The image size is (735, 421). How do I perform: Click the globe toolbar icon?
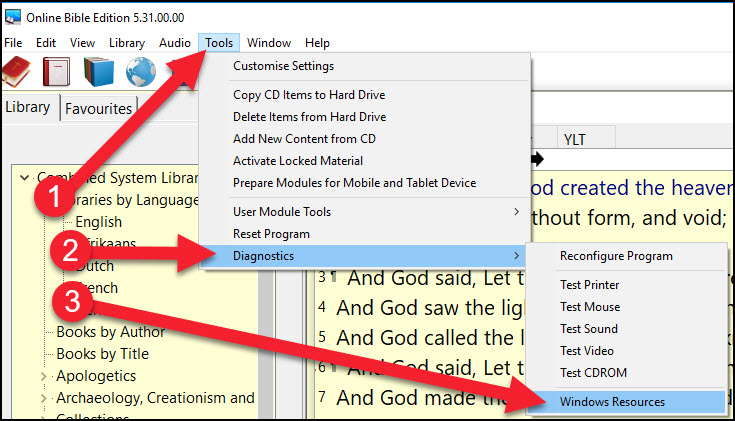[141, 72]
